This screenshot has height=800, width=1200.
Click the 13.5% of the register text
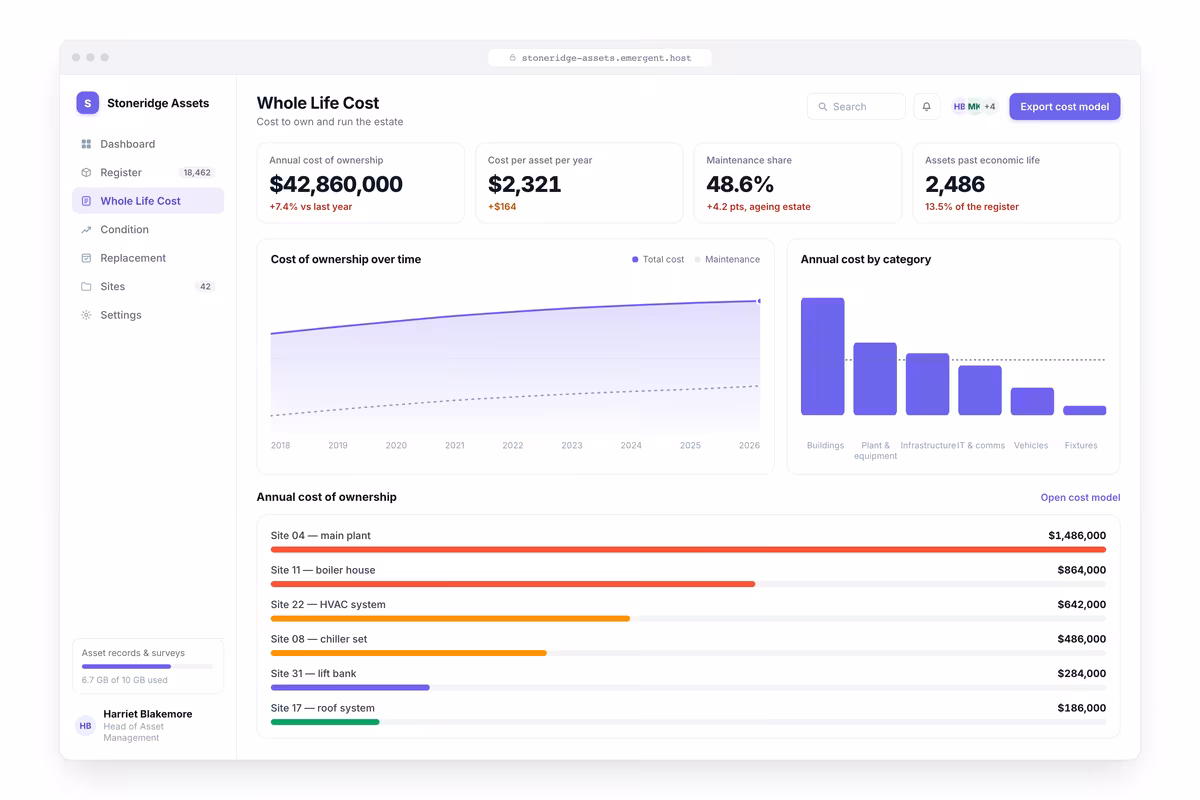click(972, 207)
